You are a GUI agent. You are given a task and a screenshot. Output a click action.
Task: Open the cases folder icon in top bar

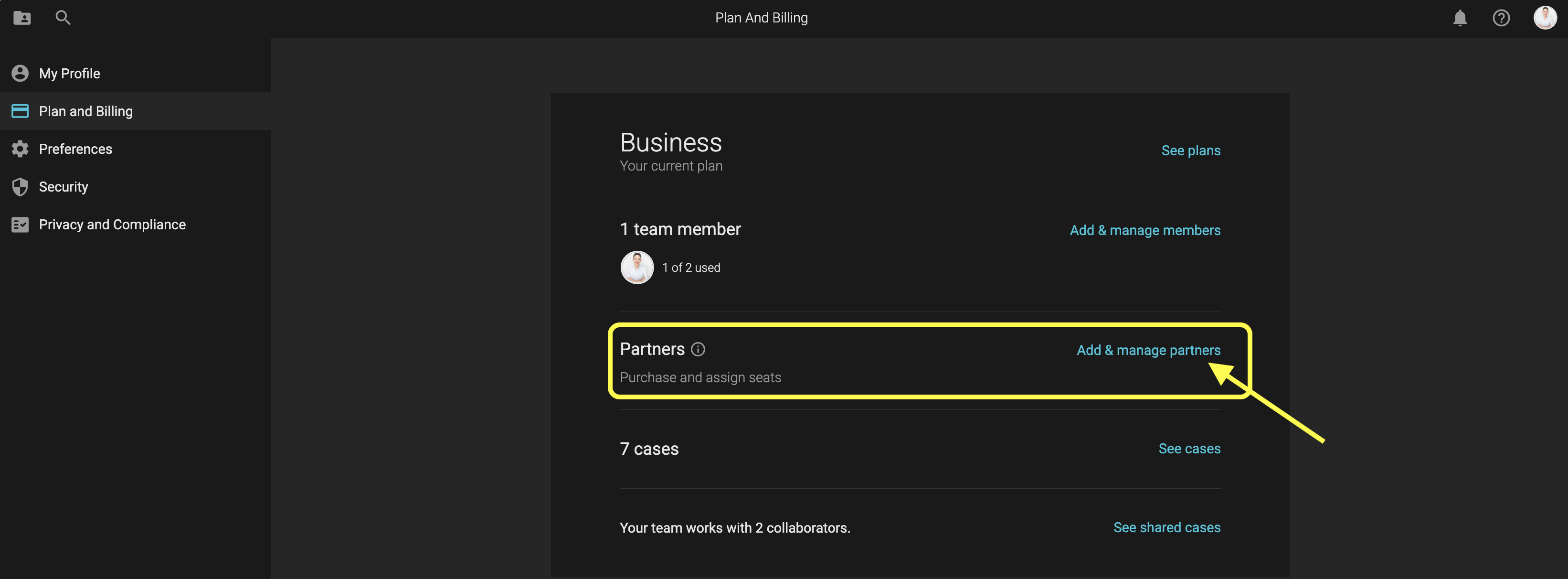[x=22, y=18]
